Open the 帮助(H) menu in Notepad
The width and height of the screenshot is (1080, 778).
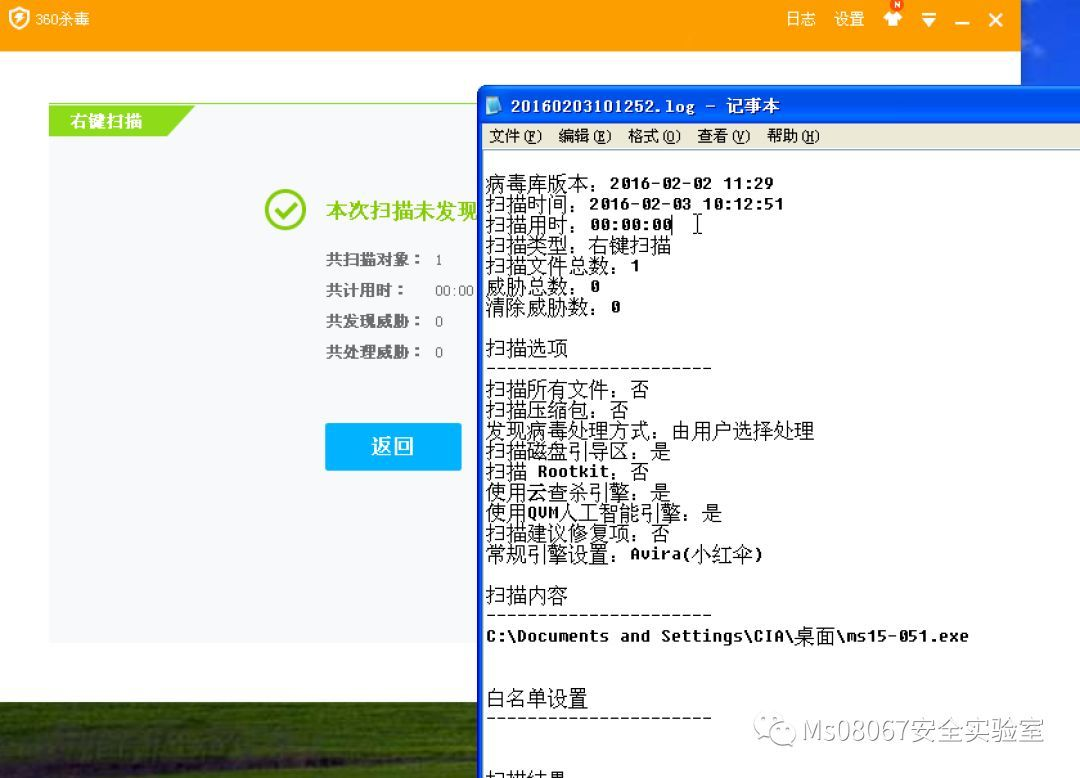793,136
